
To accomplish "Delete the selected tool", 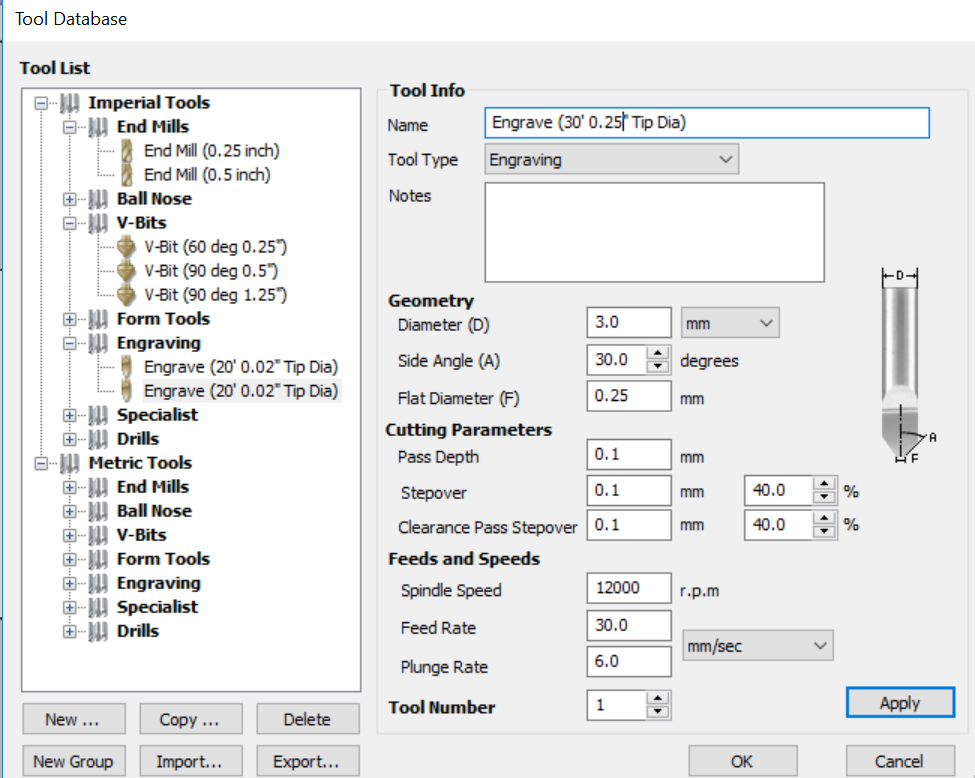I will coord(308,719).
